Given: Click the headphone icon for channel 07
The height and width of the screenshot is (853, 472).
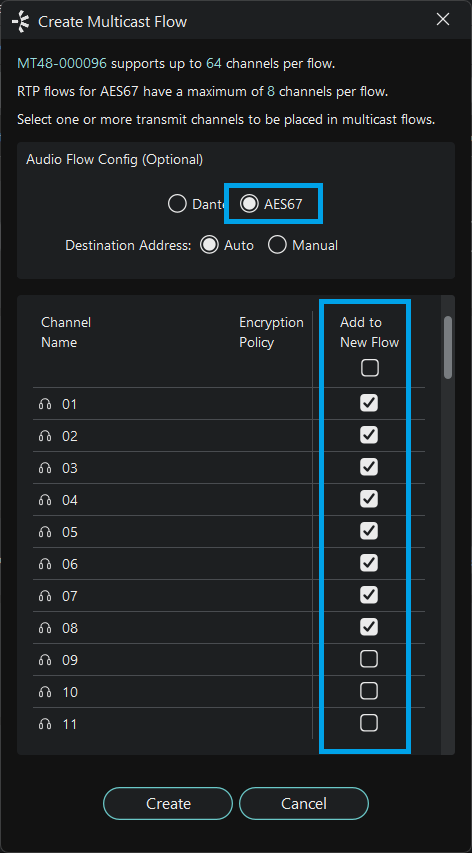Looking at the screenshot, I should coord(45,596).
